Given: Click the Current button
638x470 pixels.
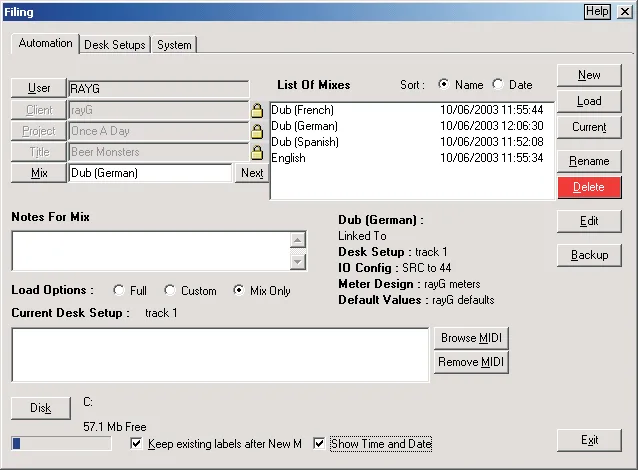Looking at the screenshot, I should pyautogui.click(x=589, y=127).
